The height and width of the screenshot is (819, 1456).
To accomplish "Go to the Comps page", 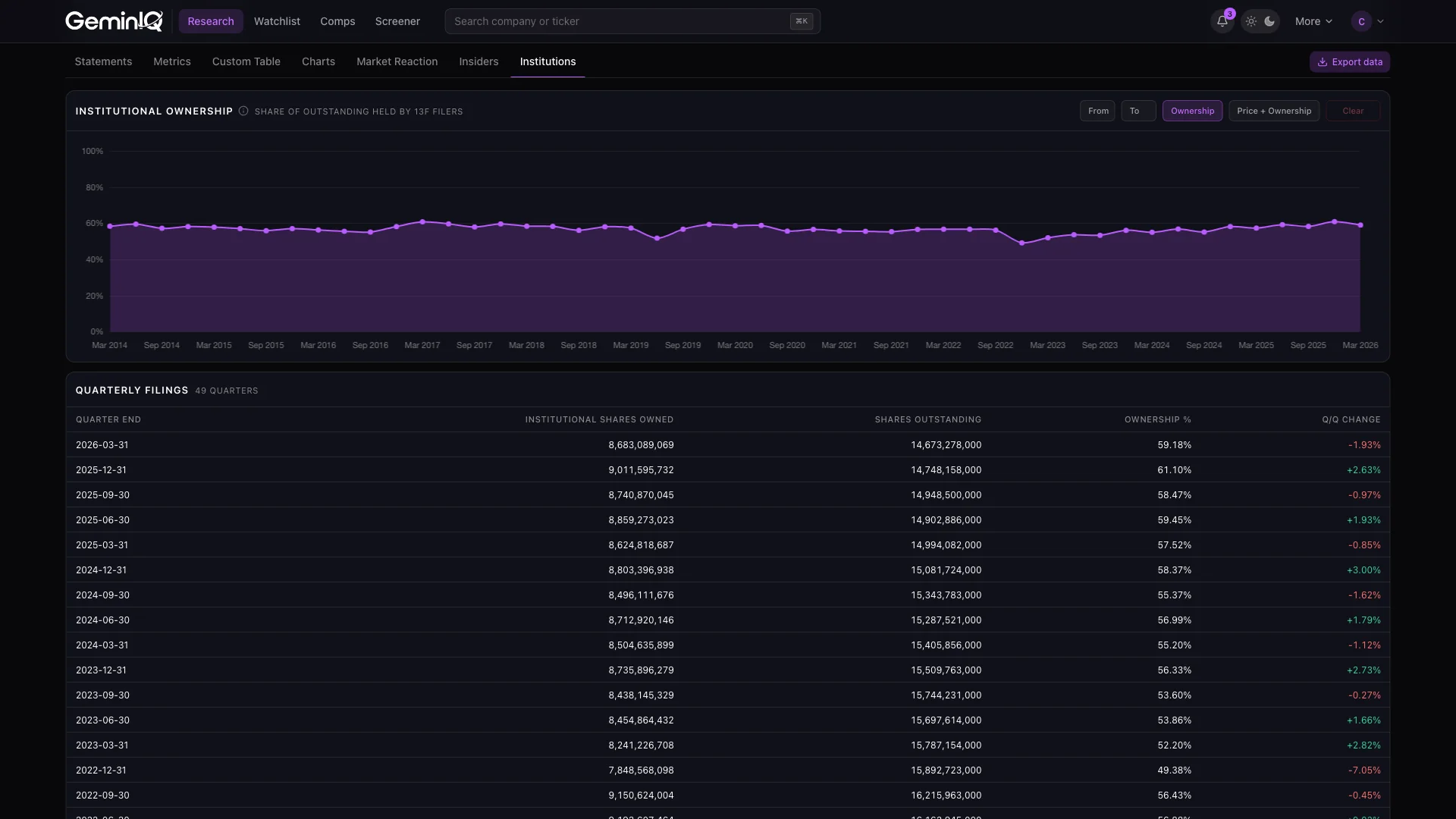I will [337, 21].
